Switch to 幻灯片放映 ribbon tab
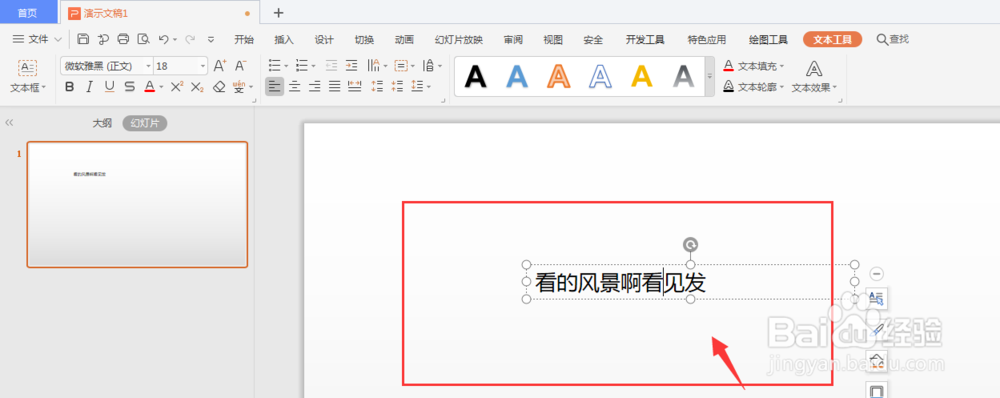Viewport: 1000px width, 398px height. click(459, 40)
